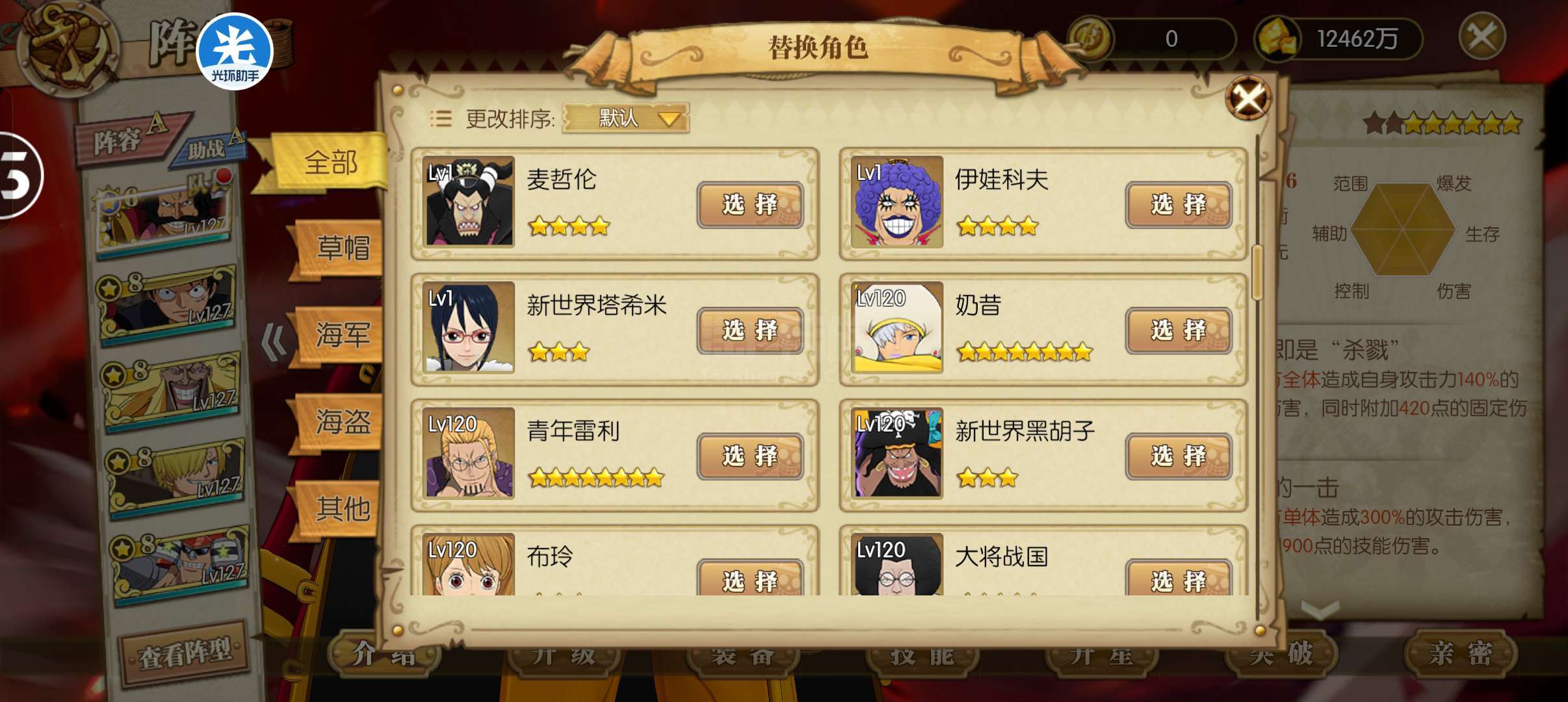Click the 光环助手 floating assistant icon
Image resolution: width=1568 pixels, height=702 pixels.
point(235,51)
